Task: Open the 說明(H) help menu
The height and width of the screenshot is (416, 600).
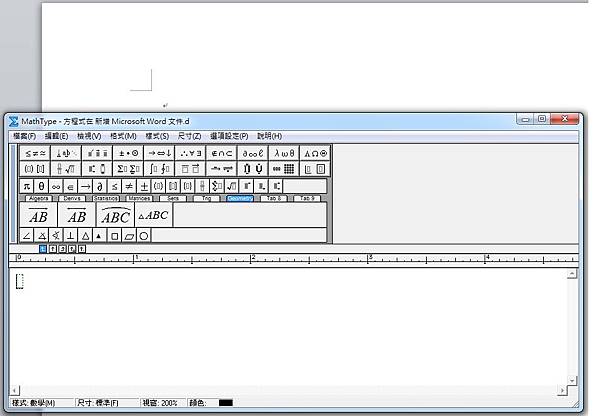Action: pyautogui.click(x=270, y=136)
